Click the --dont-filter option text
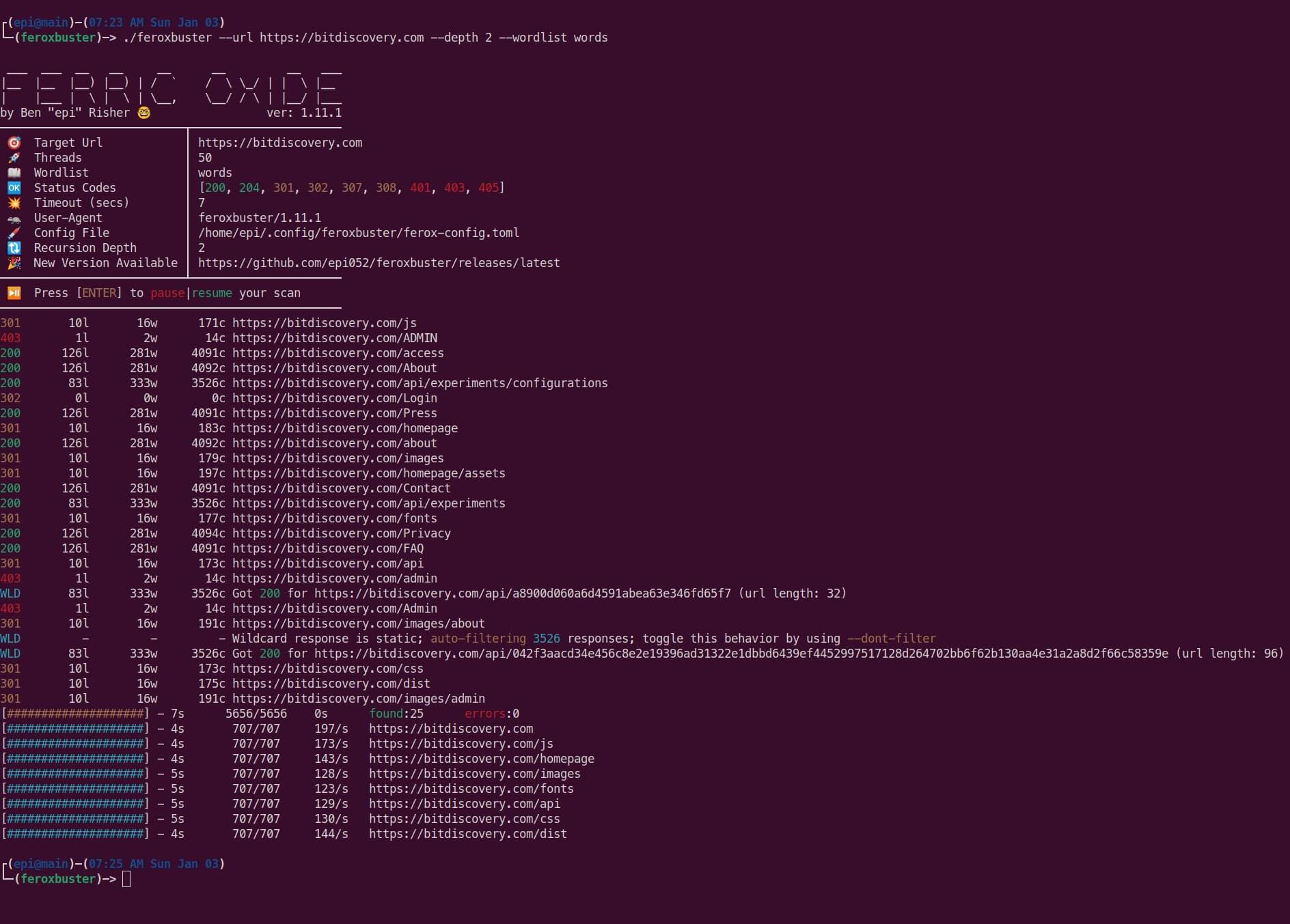The image size is (1290, 924). [892, 639]
